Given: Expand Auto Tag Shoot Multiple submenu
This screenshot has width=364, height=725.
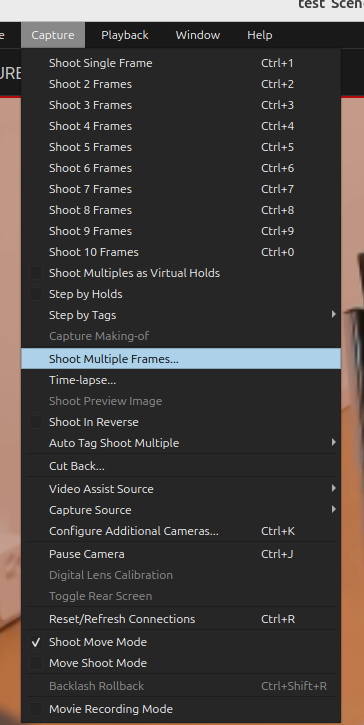Looking at the screenshot, I should [x=181, y=443].
